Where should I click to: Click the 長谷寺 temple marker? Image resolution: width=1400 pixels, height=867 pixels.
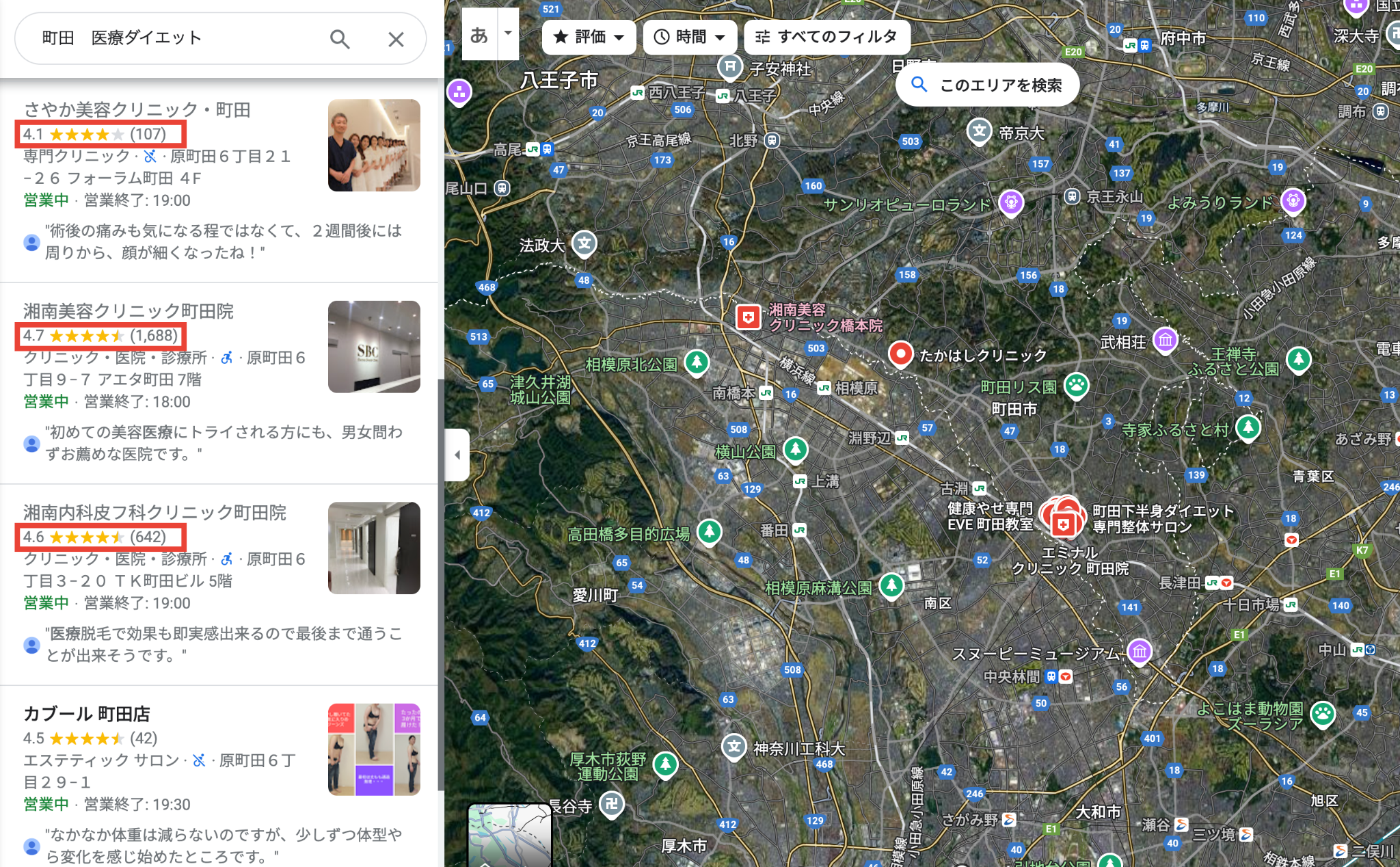[612, 805]
